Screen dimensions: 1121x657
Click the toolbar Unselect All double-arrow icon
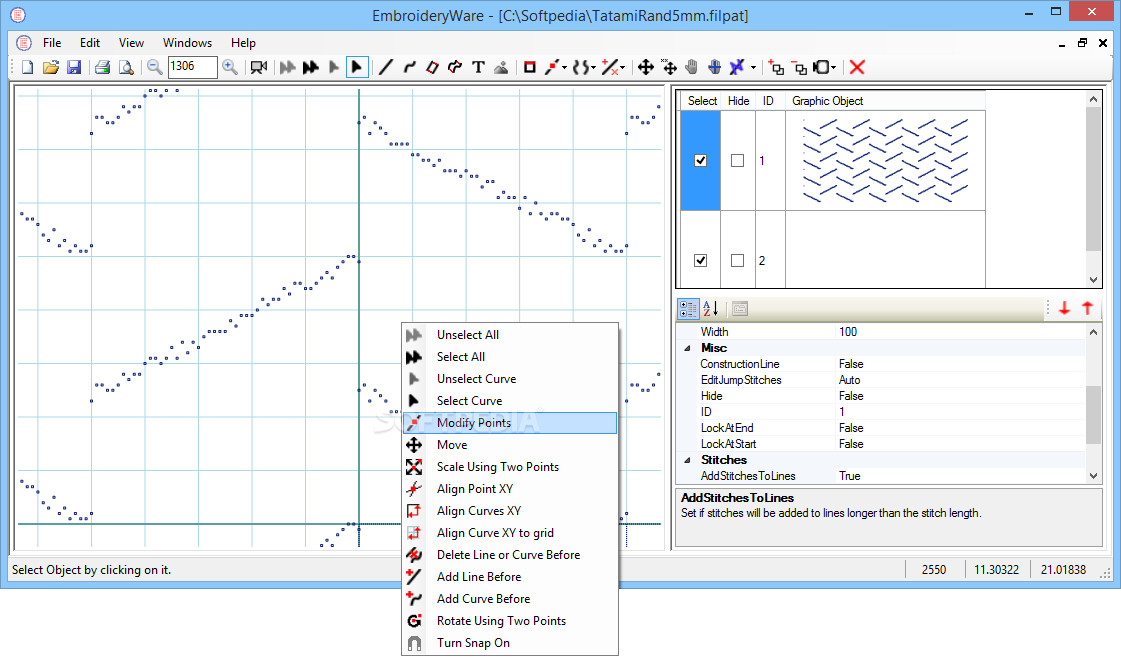click(x=287, y=67)
